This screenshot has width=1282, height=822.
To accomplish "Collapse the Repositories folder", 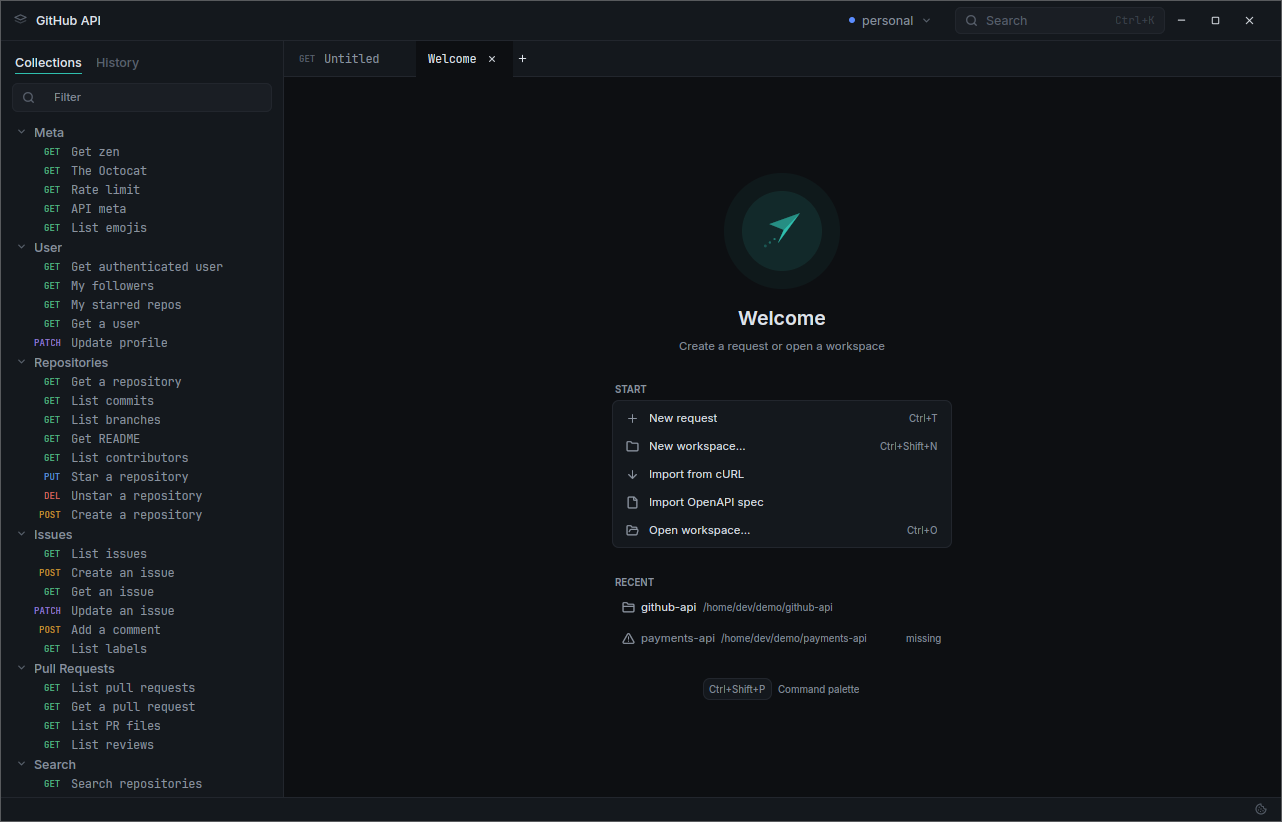I will click(22, 362).
